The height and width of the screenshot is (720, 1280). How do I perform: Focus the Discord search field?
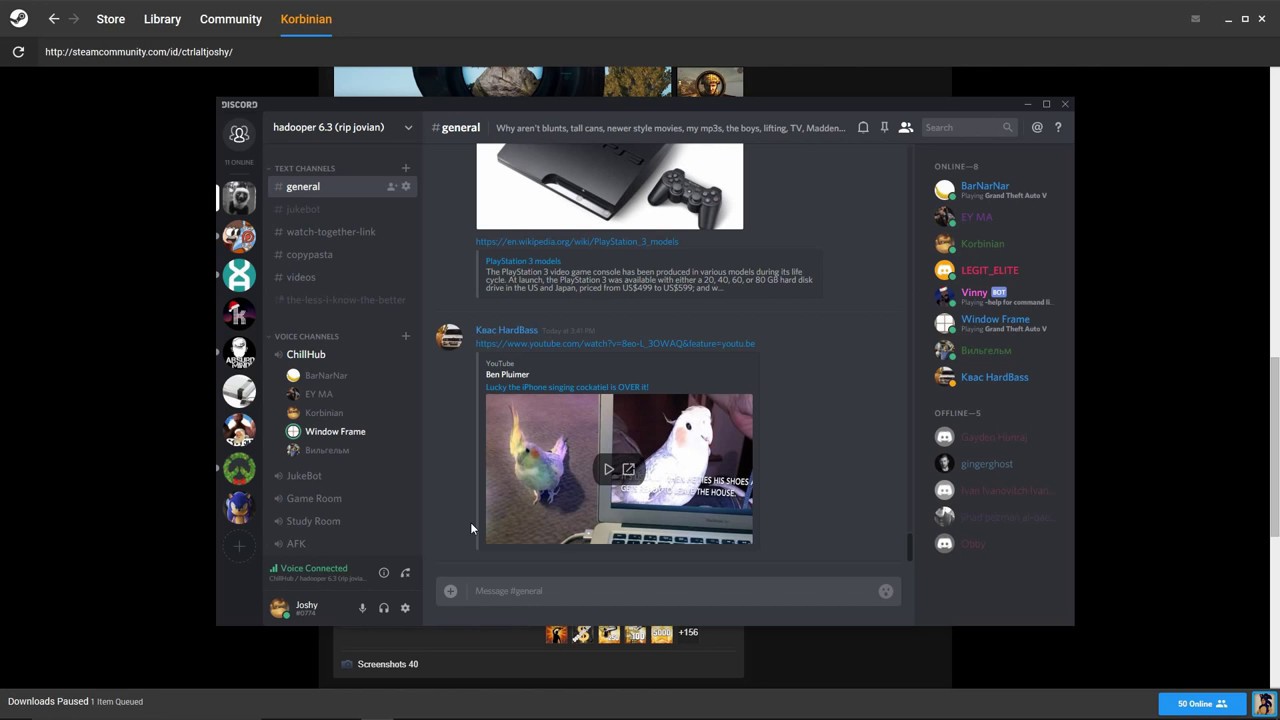click(968, 127)
